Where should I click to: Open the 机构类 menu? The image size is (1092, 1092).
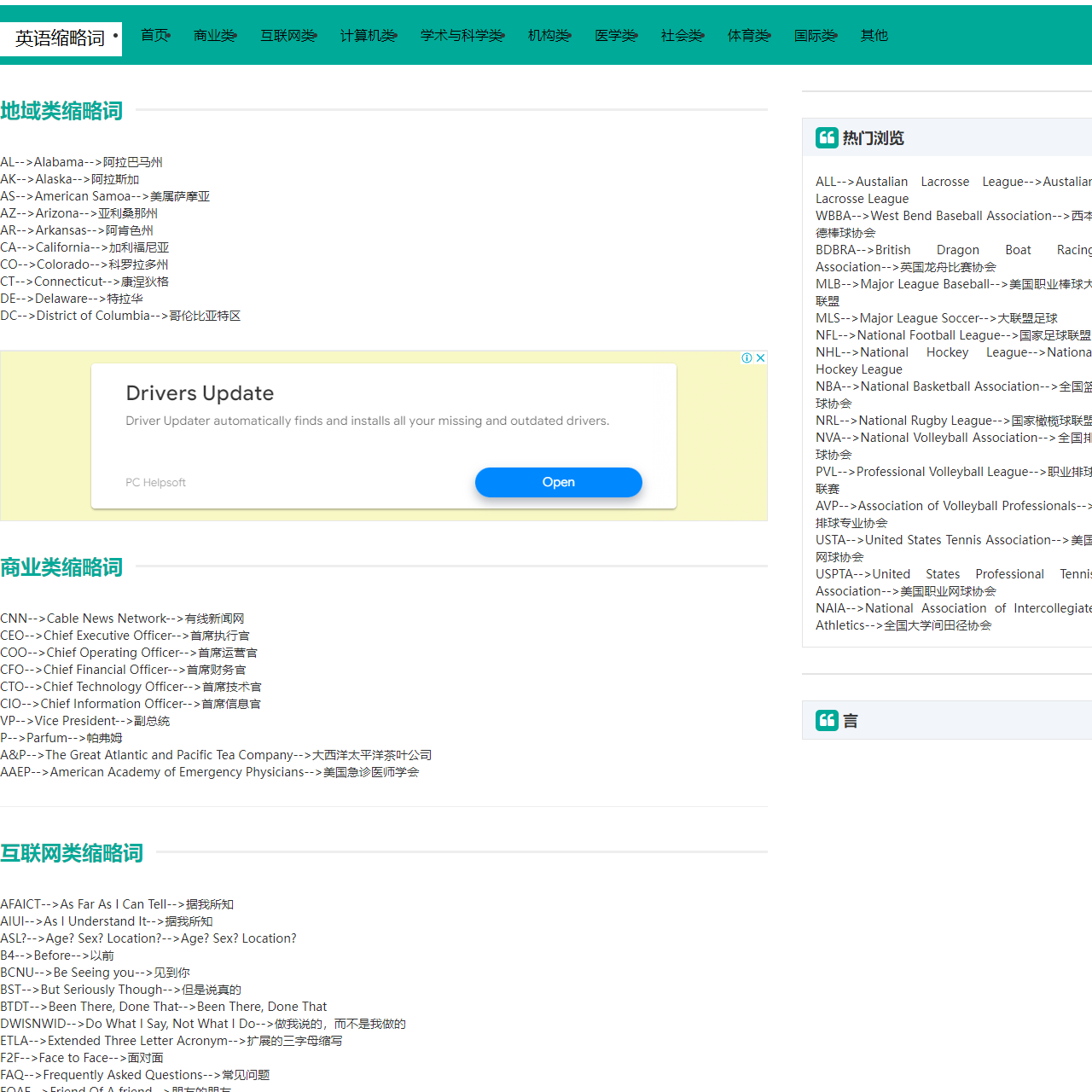[549, 35]
